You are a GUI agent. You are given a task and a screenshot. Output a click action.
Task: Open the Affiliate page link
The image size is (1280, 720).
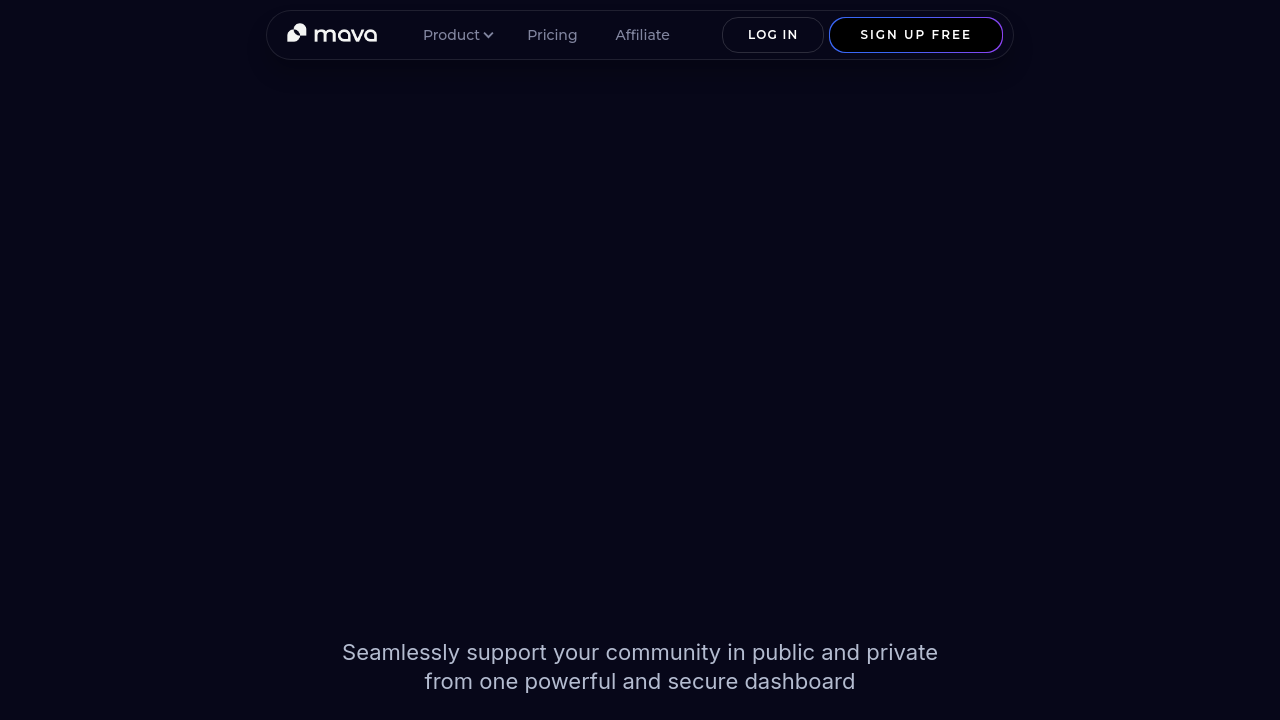tap(642, 35)
